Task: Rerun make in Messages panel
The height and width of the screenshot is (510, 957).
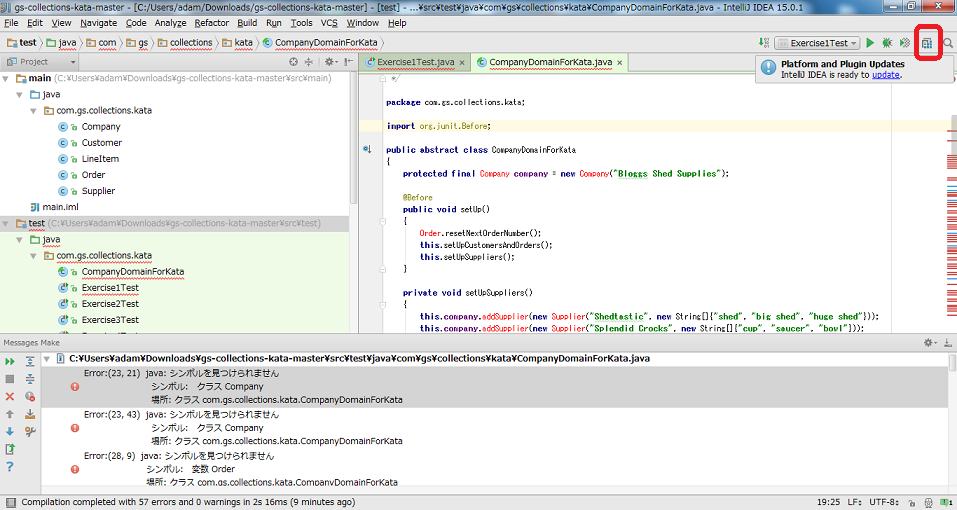Action: [x=10, y=362]
